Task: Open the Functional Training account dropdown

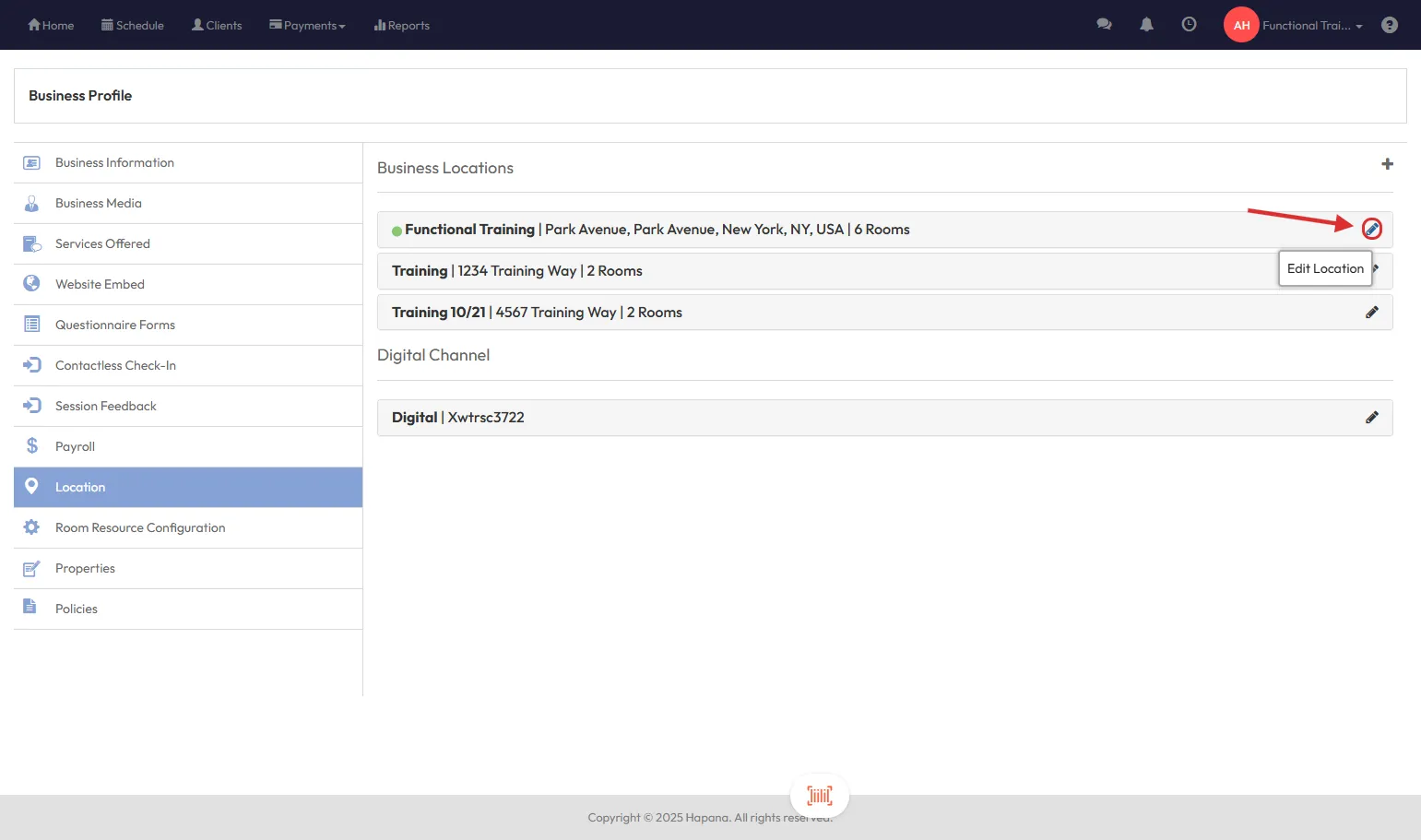Action: point(1311,26)
